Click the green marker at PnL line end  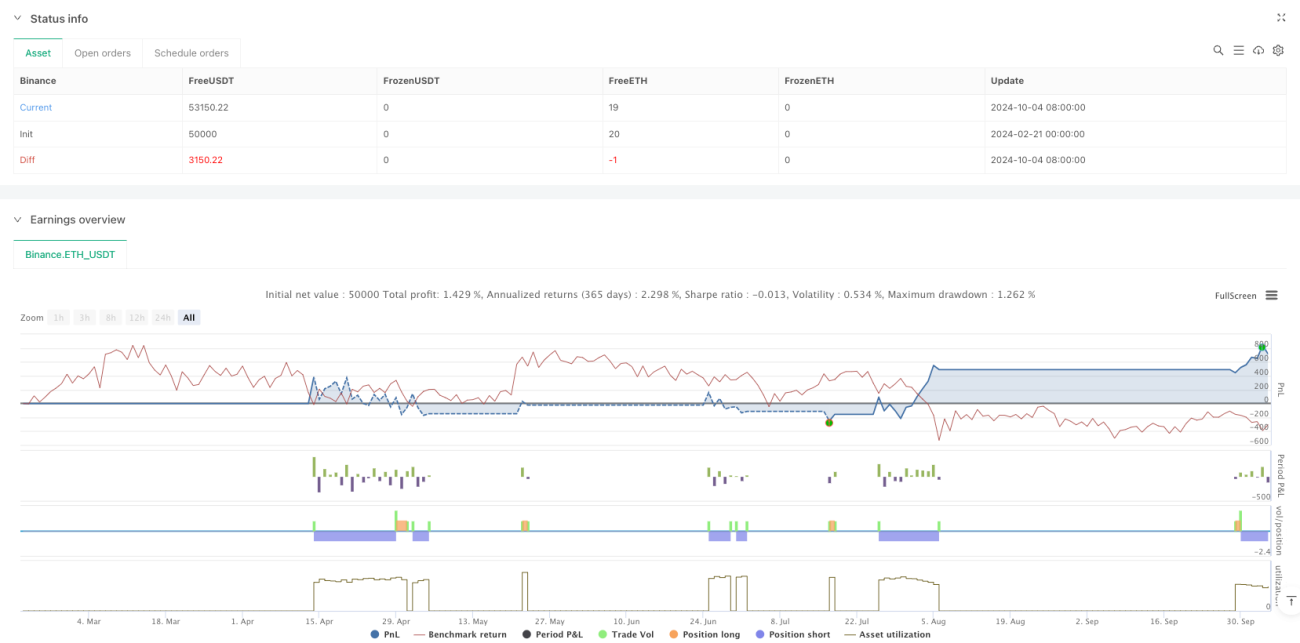(1262, 348)
